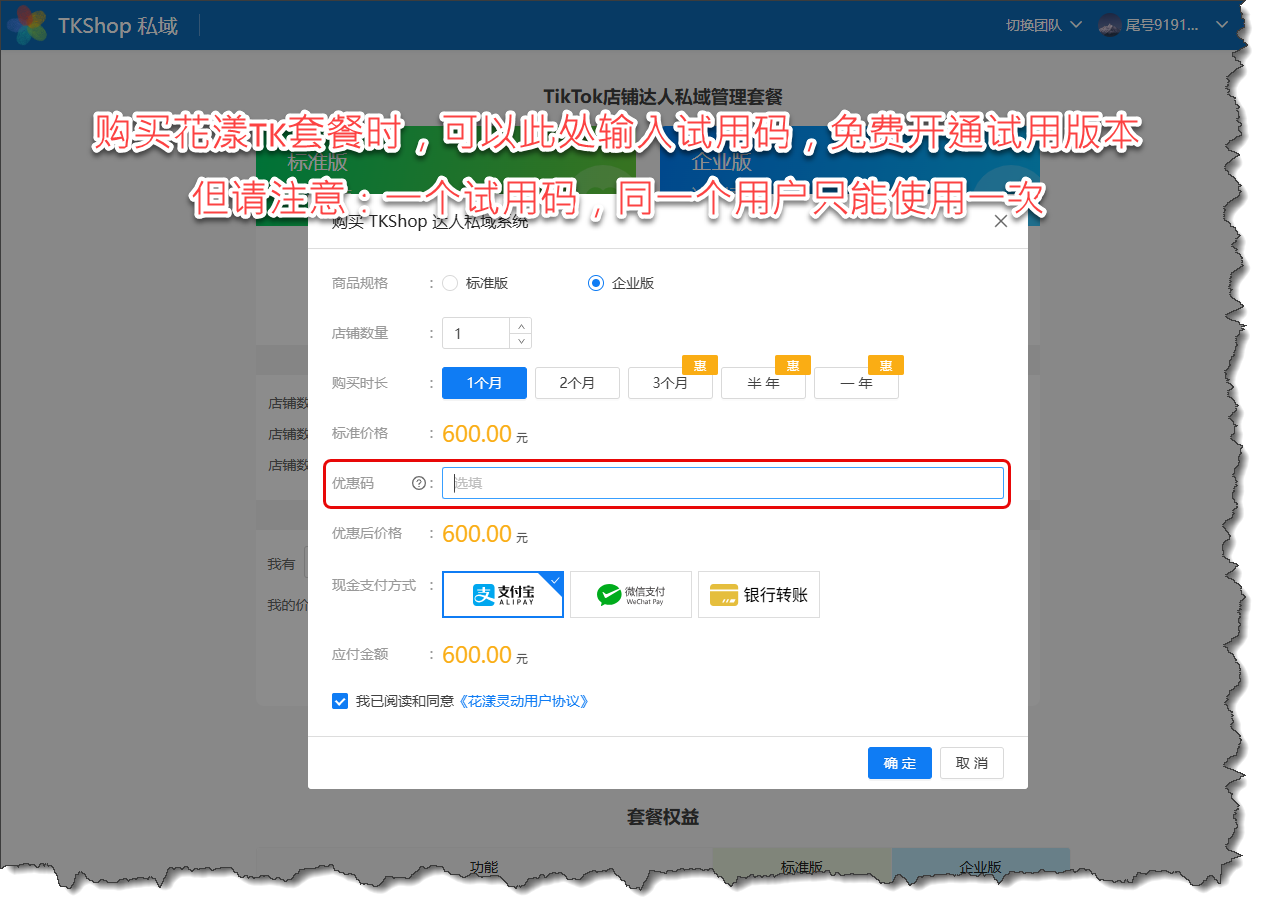Choose the 半年 purchase duration
The width and height of the screenshot is (1268, 911).
click(x=763, y=383)
